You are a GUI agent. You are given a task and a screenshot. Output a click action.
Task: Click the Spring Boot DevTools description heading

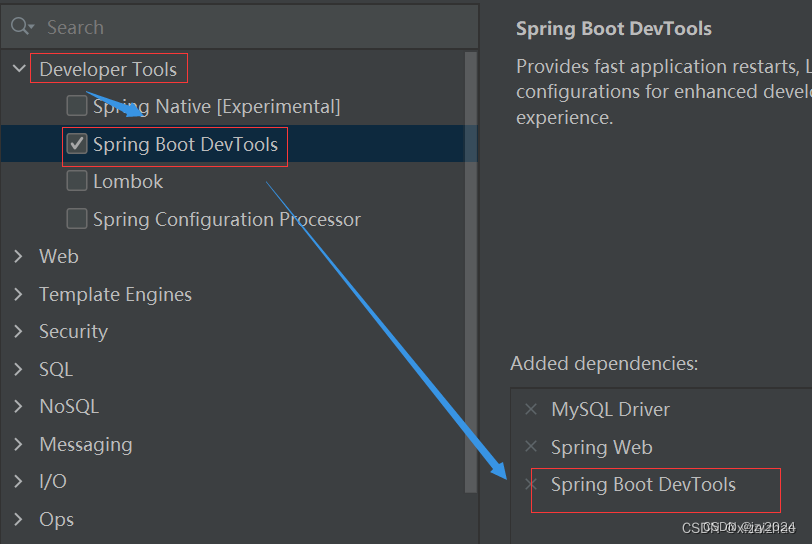tap(614, 28)
